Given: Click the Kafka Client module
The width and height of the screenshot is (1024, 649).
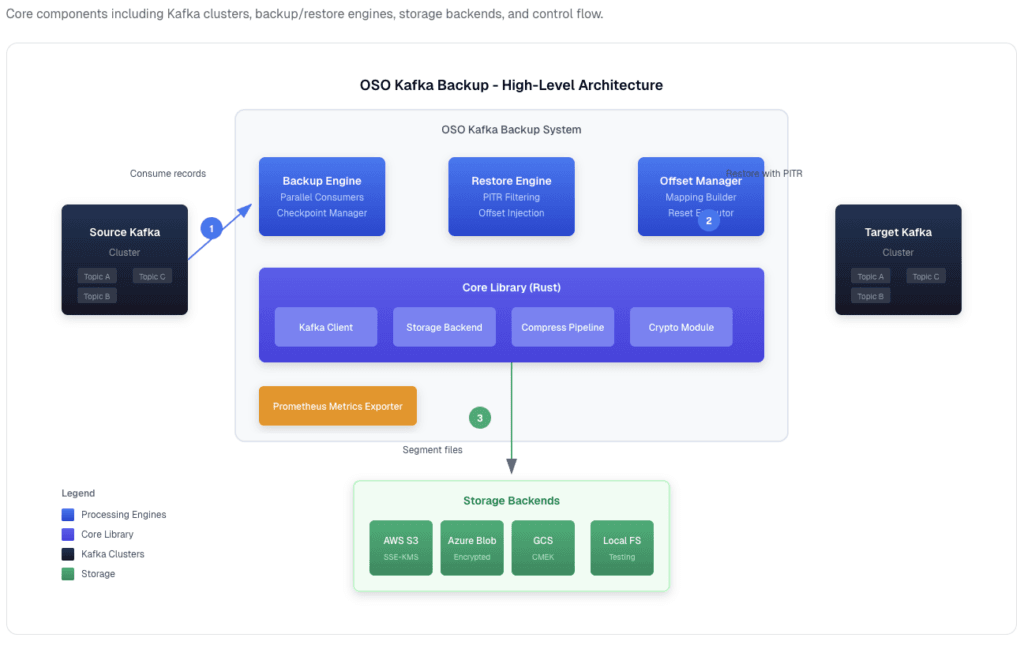Looking at the screenshot, I should click(326, 327).
